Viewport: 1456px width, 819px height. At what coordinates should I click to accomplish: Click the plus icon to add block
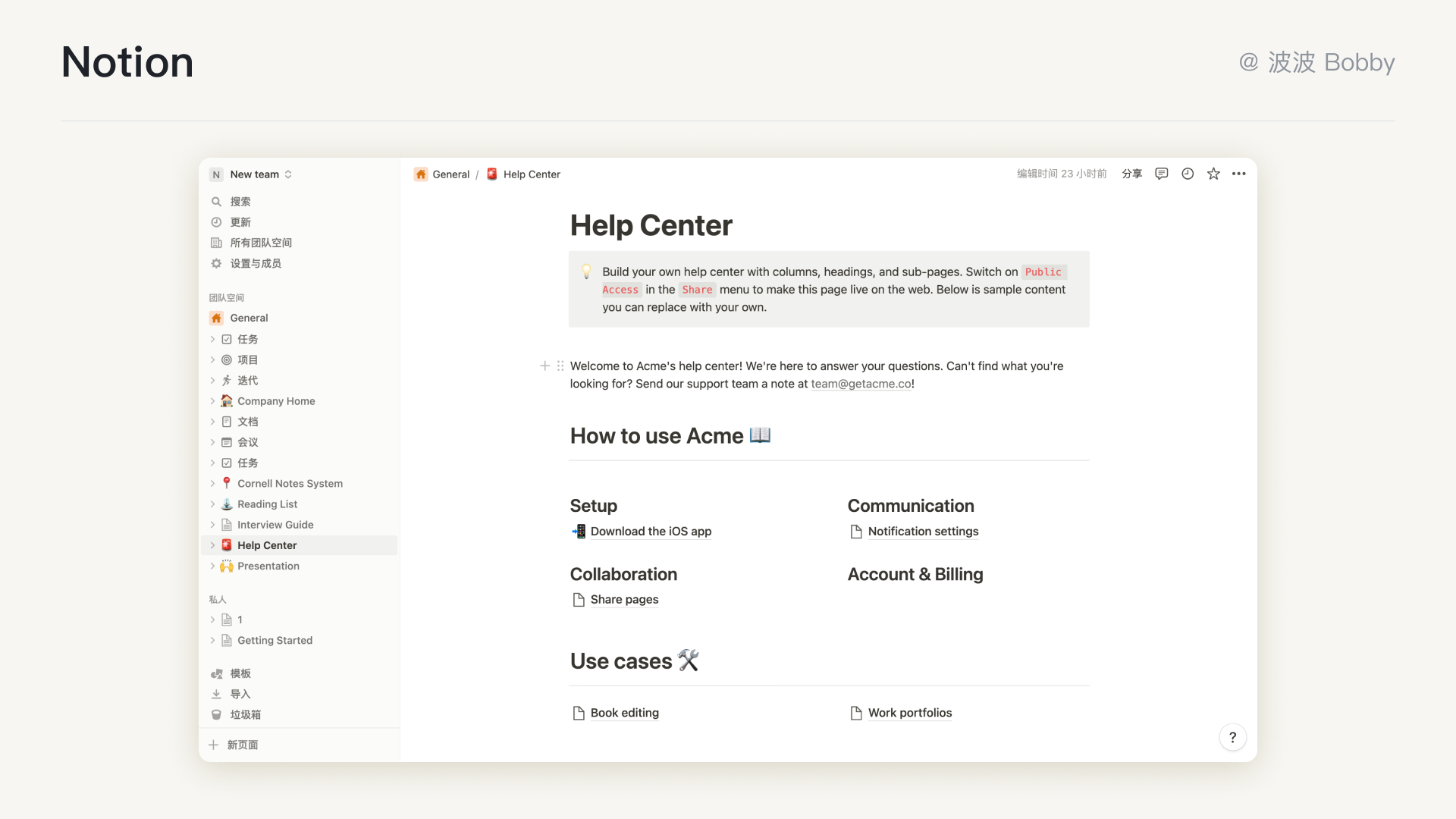pyautogui.click(x=544, y=366)
